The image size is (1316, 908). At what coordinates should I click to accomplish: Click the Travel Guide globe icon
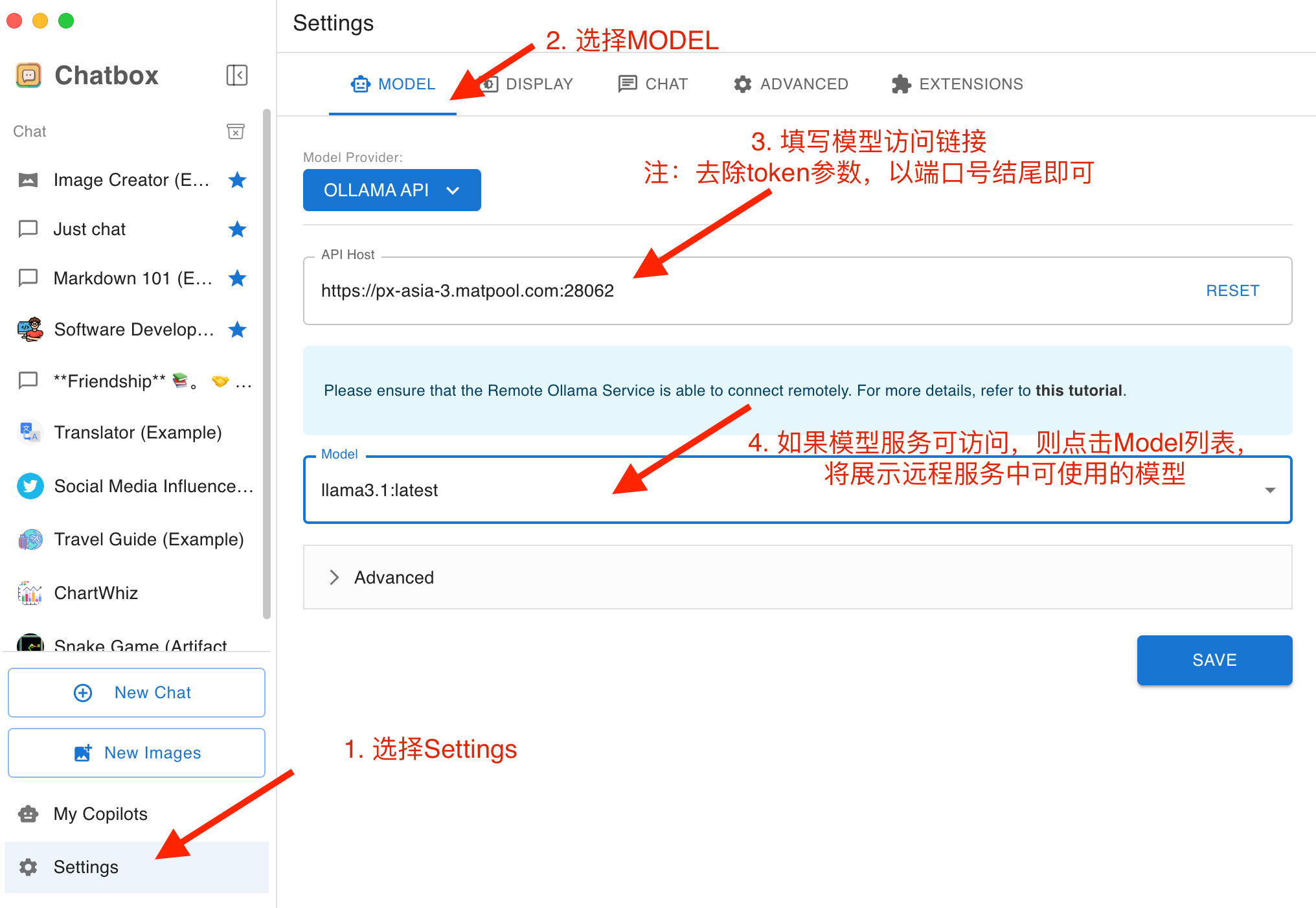[x=30, y=539]
